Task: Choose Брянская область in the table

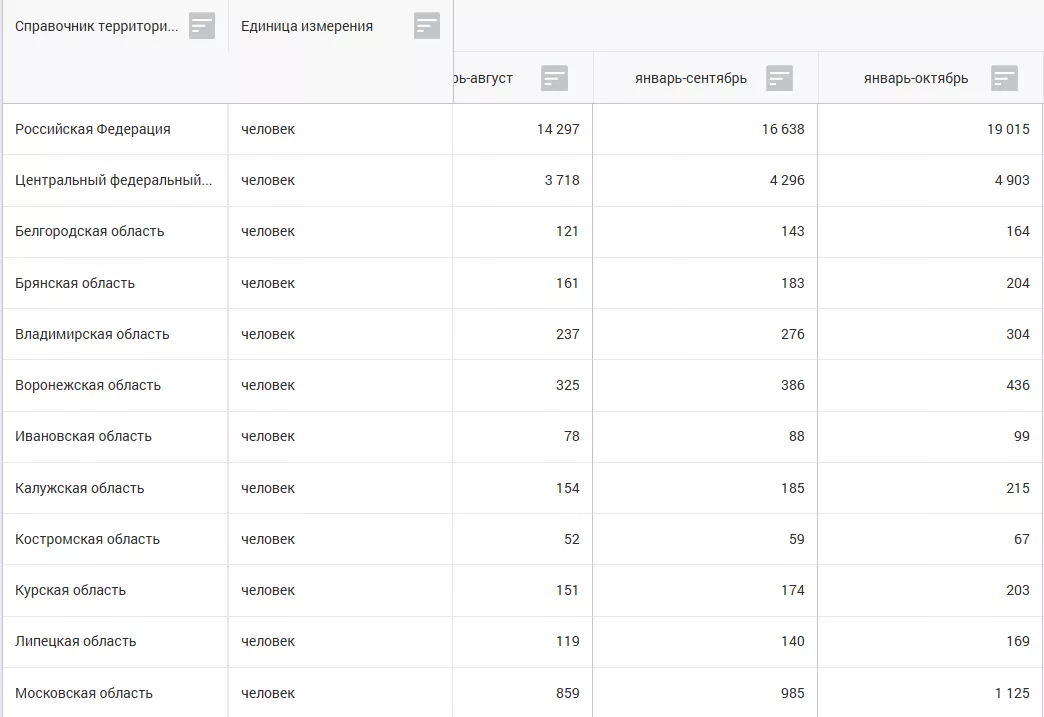Action: (x=75, y=283)
